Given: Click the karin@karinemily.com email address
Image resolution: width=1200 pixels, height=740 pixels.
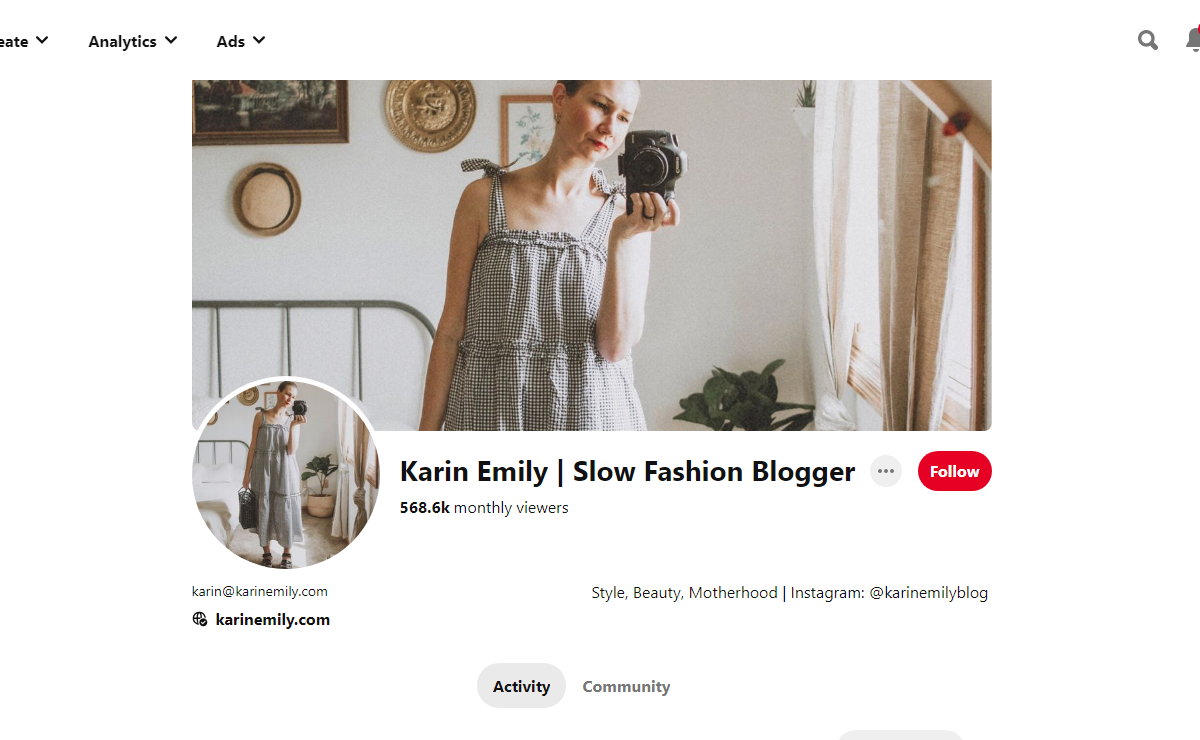Looking at the screenshot, I should [x=260, y=591].
